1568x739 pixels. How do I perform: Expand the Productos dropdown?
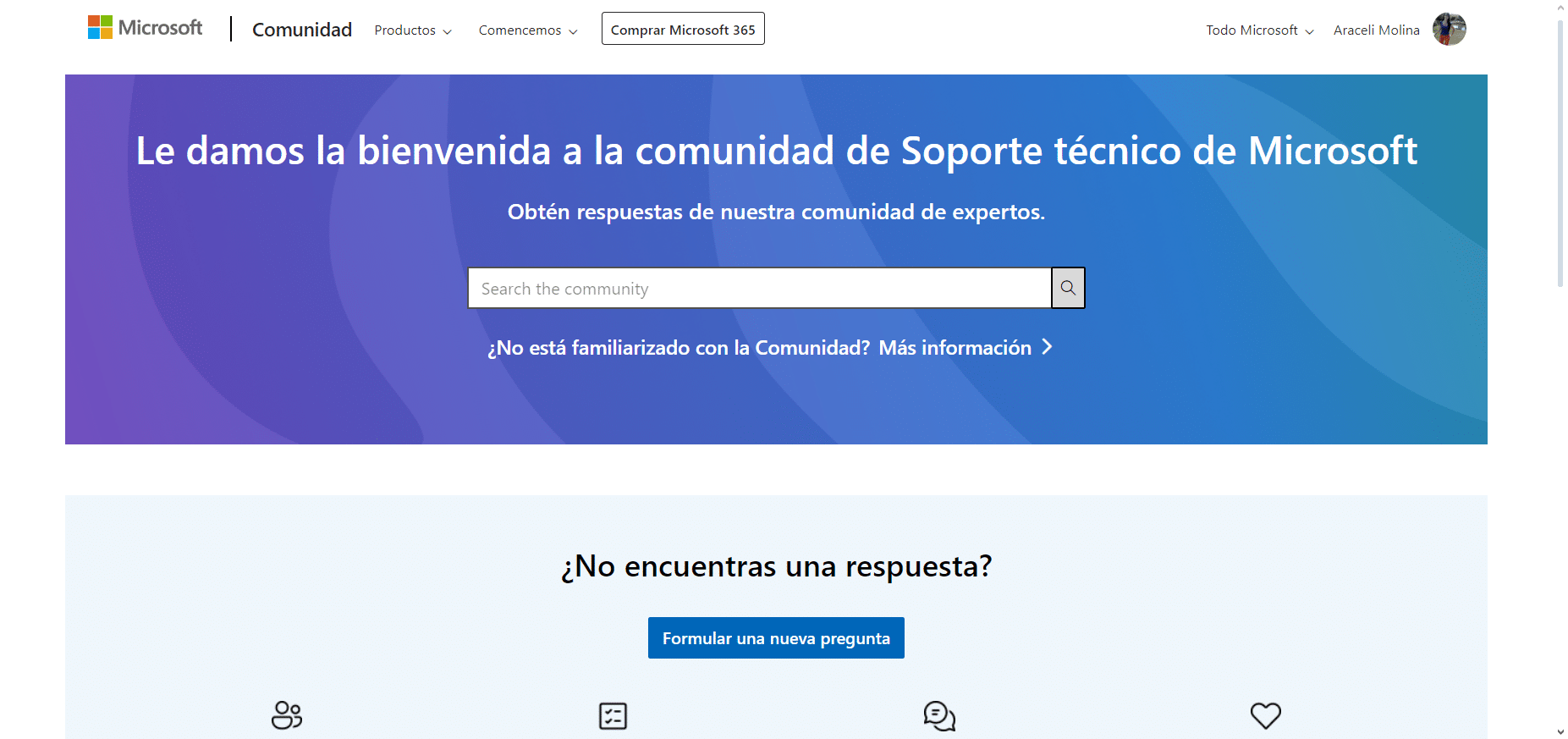pos(413,30)
